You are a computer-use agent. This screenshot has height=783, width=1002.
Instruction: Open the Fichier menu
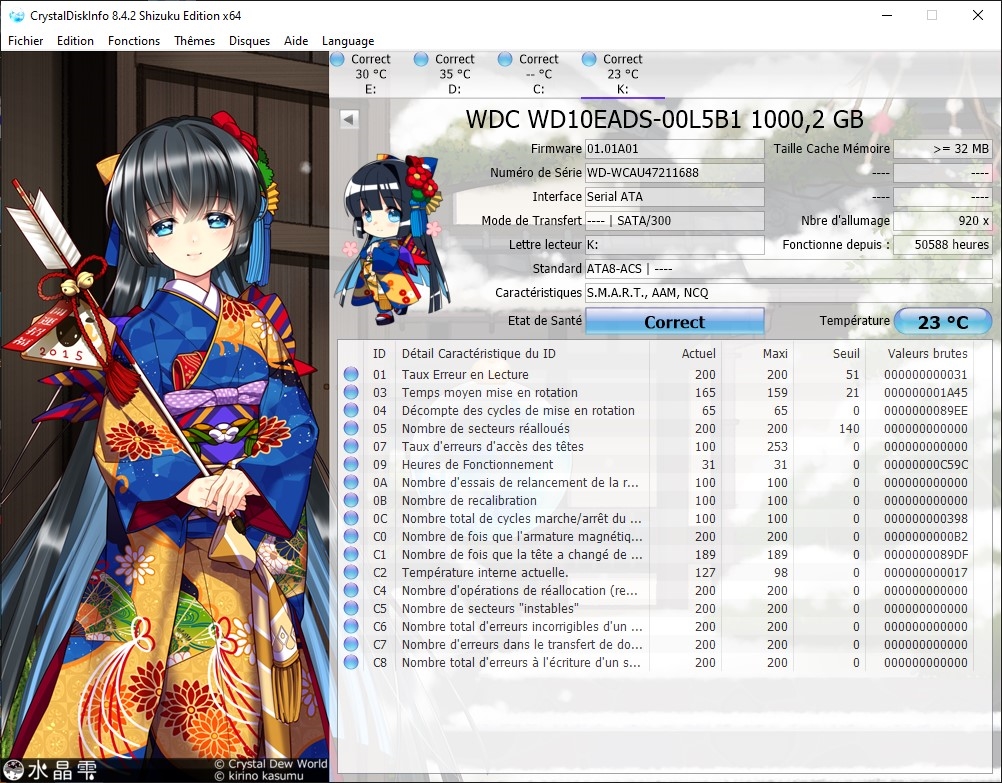point(26,41)
